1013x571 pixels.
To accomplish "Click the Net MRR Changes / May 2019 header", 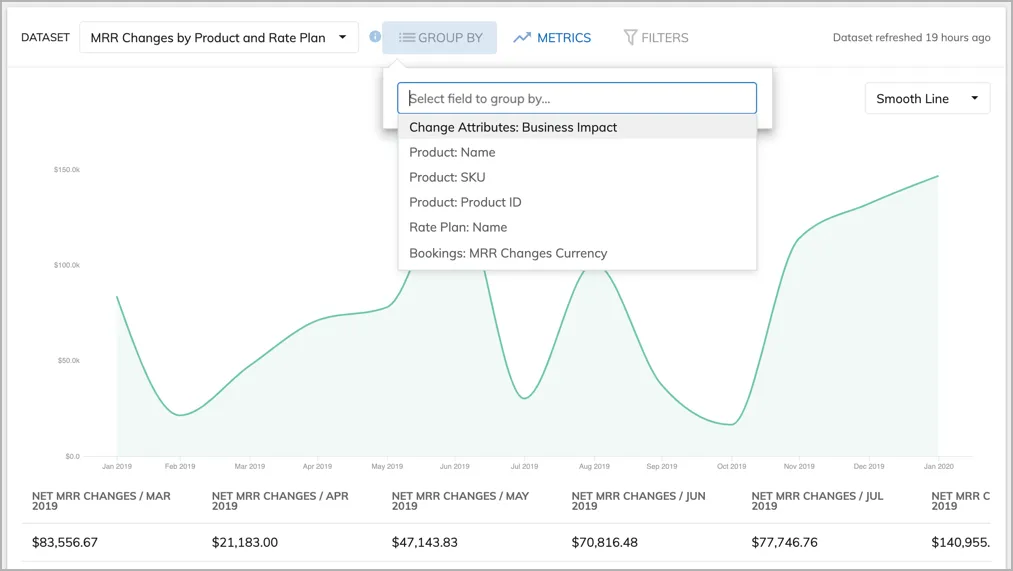I will coord(460,501).
